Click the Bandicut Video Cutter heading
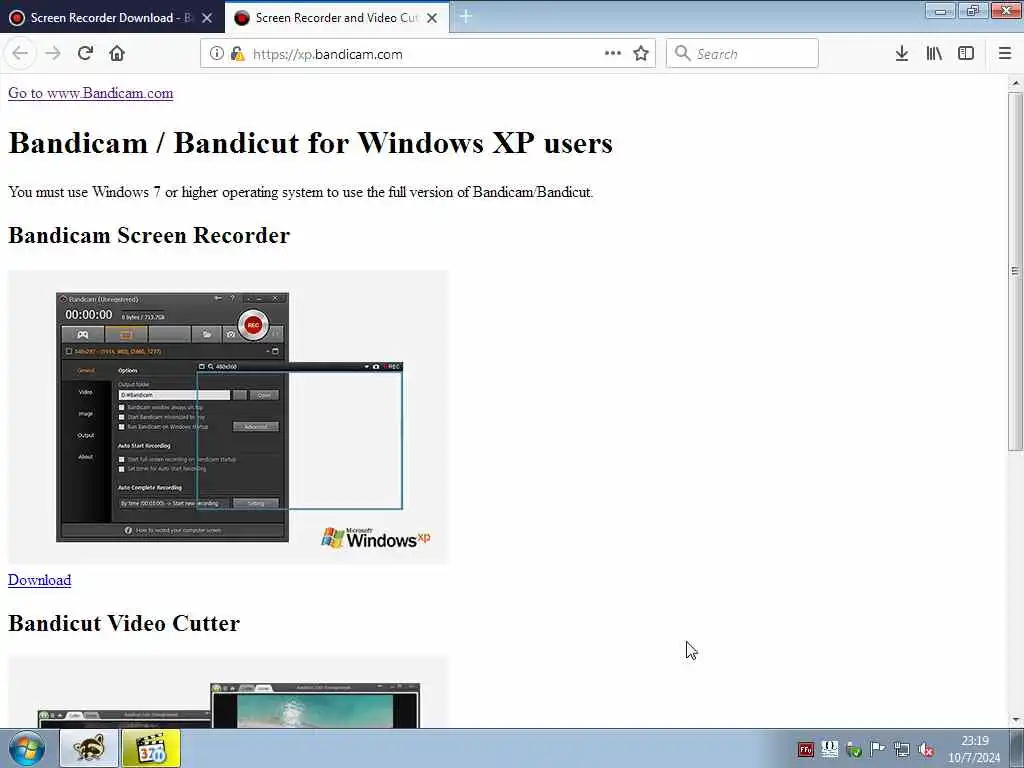1024x768 pixels. click(124, 623)
